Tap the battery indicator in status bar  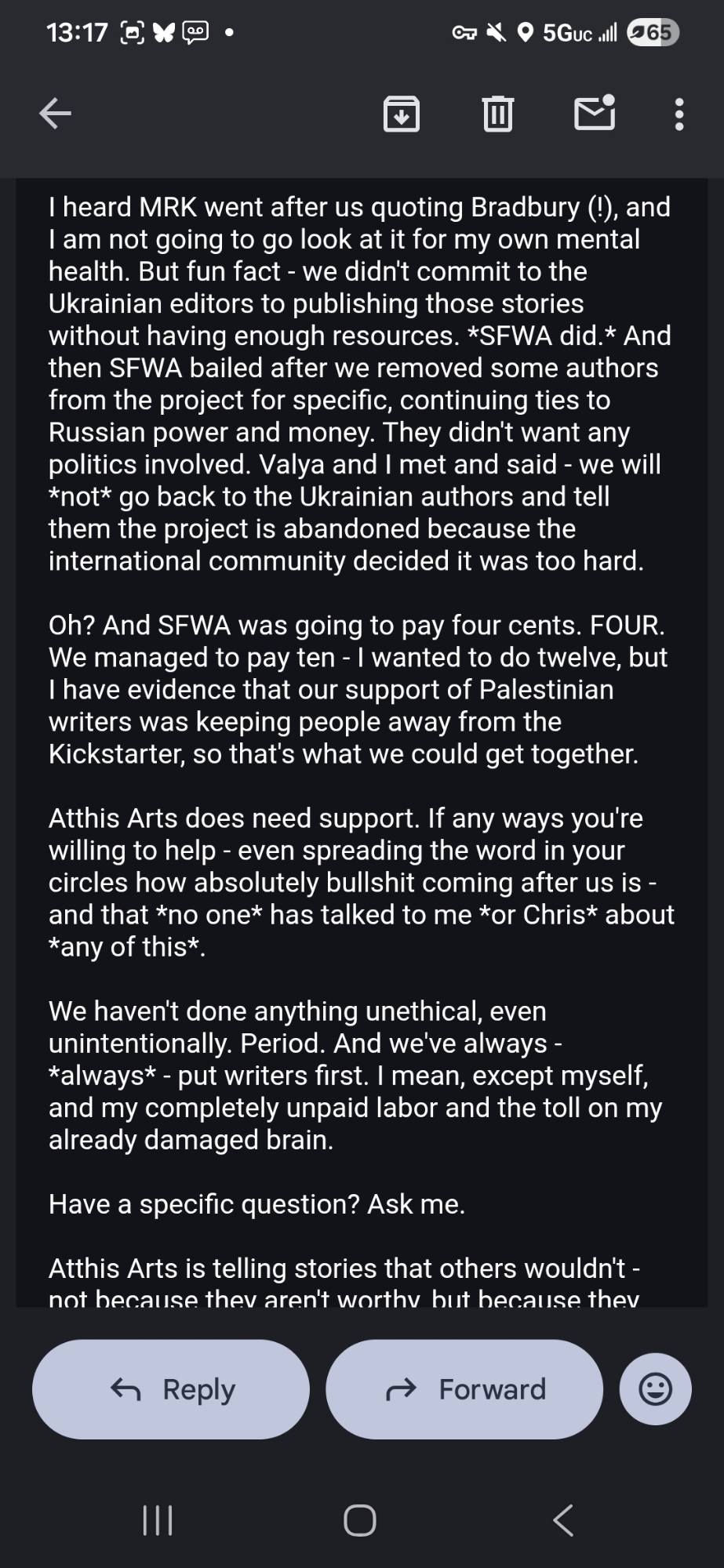coord(653,33)
